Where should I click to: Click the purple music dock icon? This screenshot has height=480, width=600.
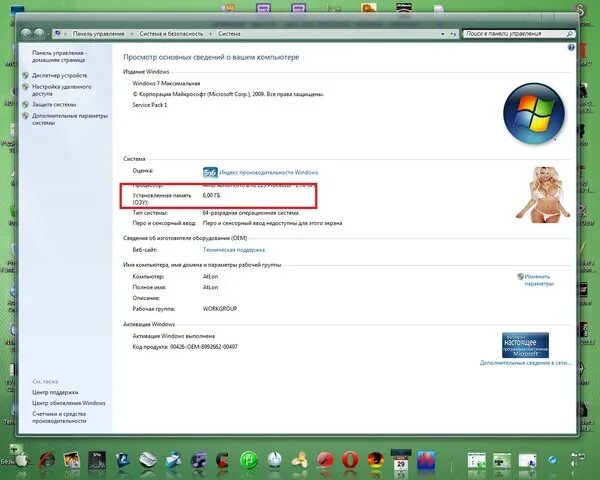pyautogui.click(x=198, y=460)
